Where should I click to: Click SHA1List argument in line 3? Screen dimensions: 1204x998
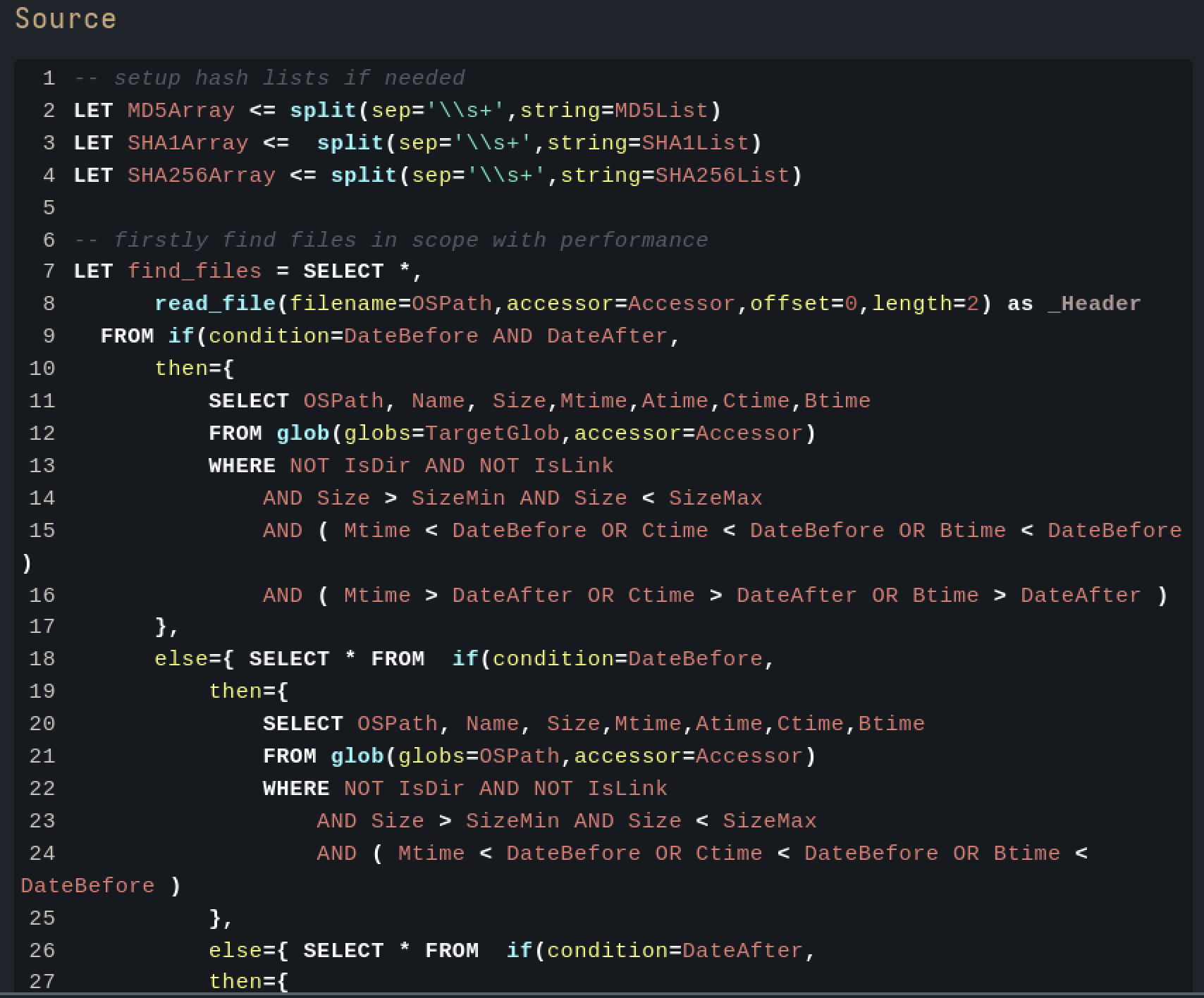click(695, 143)
